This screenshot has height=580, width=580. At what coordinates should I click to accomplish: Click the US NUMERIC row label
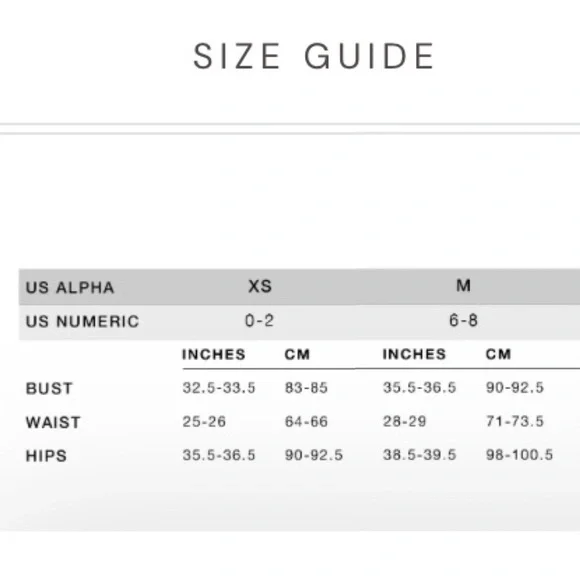[x=82, y=321]
